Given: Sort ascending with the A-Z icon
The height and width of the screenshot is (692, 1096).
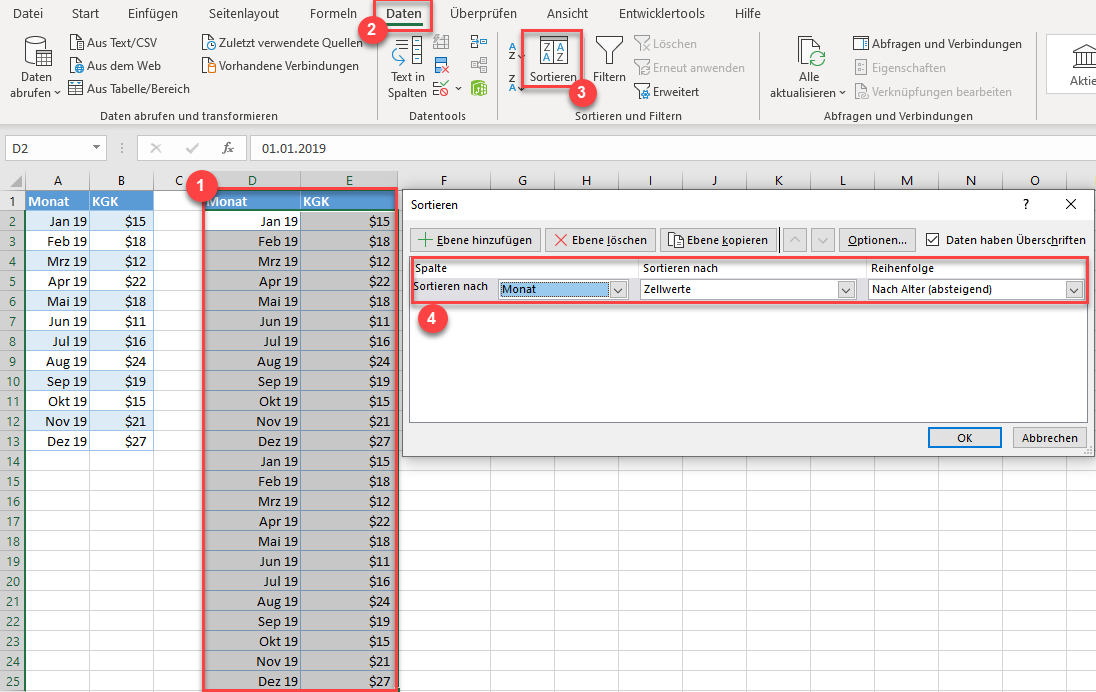Looking at the screenshot, I should coord(514,51).
